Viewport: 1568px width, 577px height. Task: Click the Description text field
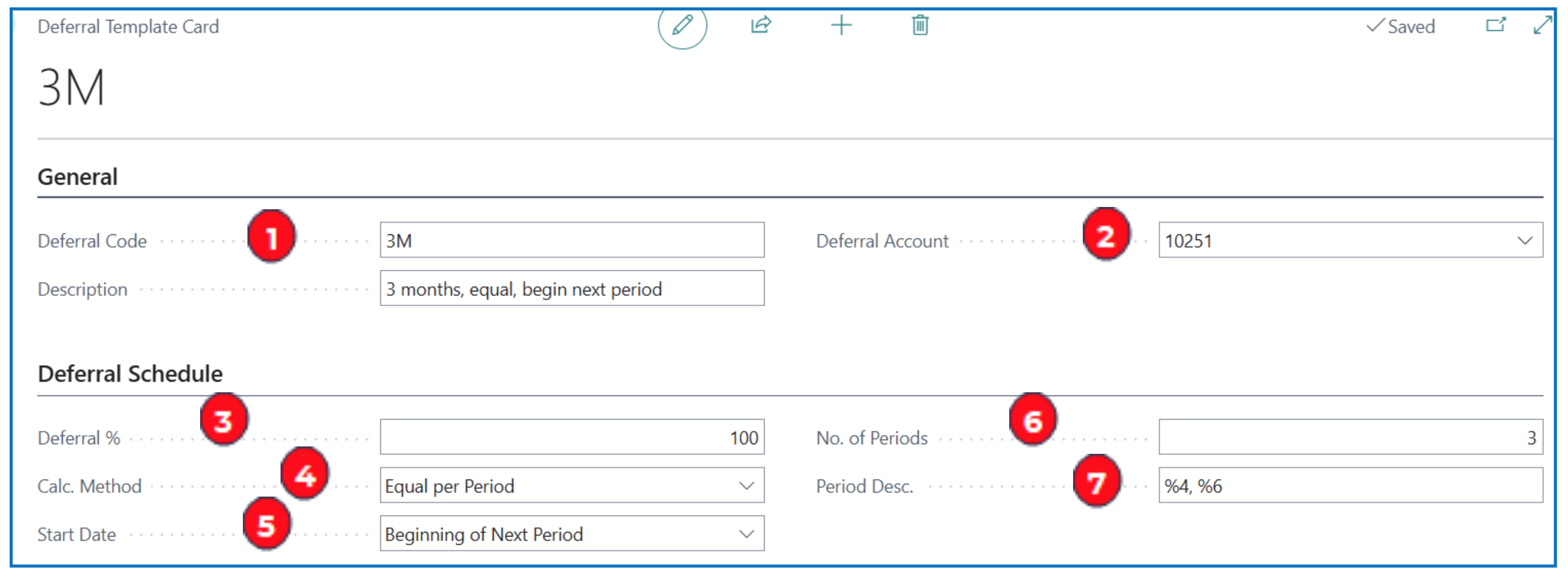pyautogui.click(x=571, y=288)
